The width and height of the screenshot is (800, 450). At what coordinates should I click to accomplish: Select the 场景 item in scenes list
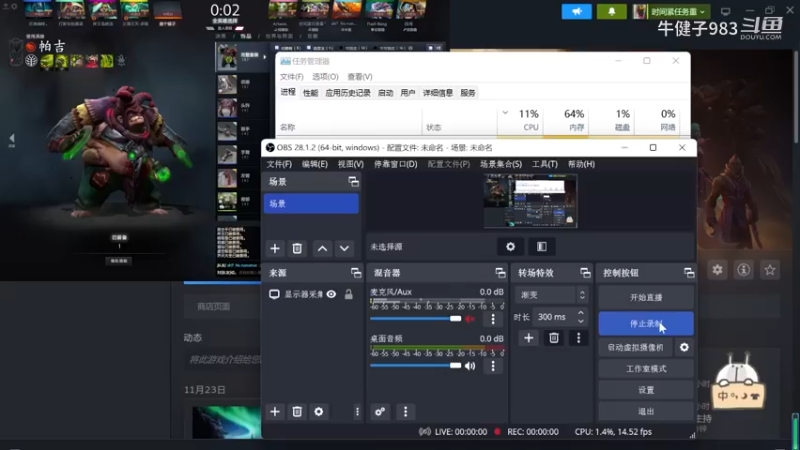tap(311, 204)
